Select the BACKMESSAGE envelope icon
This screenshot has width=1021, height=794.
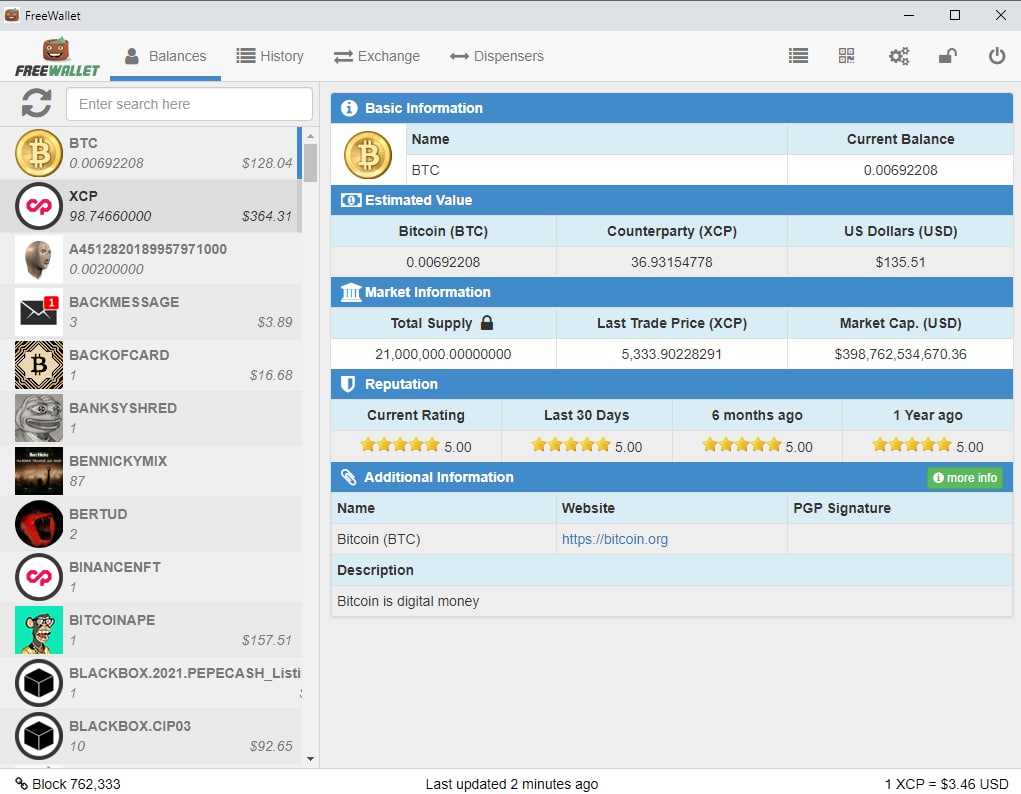point(39,312)
